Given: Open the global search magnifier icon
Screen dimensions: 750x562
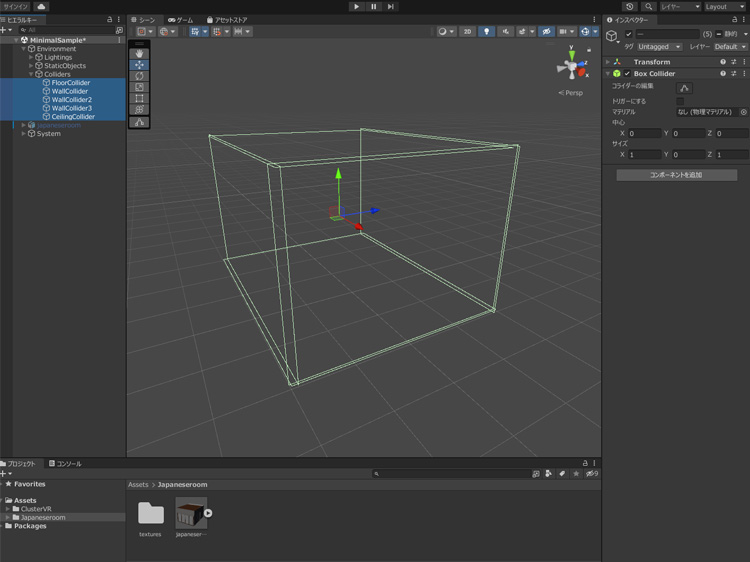Looking at the screenshot, I should point(648,6).
